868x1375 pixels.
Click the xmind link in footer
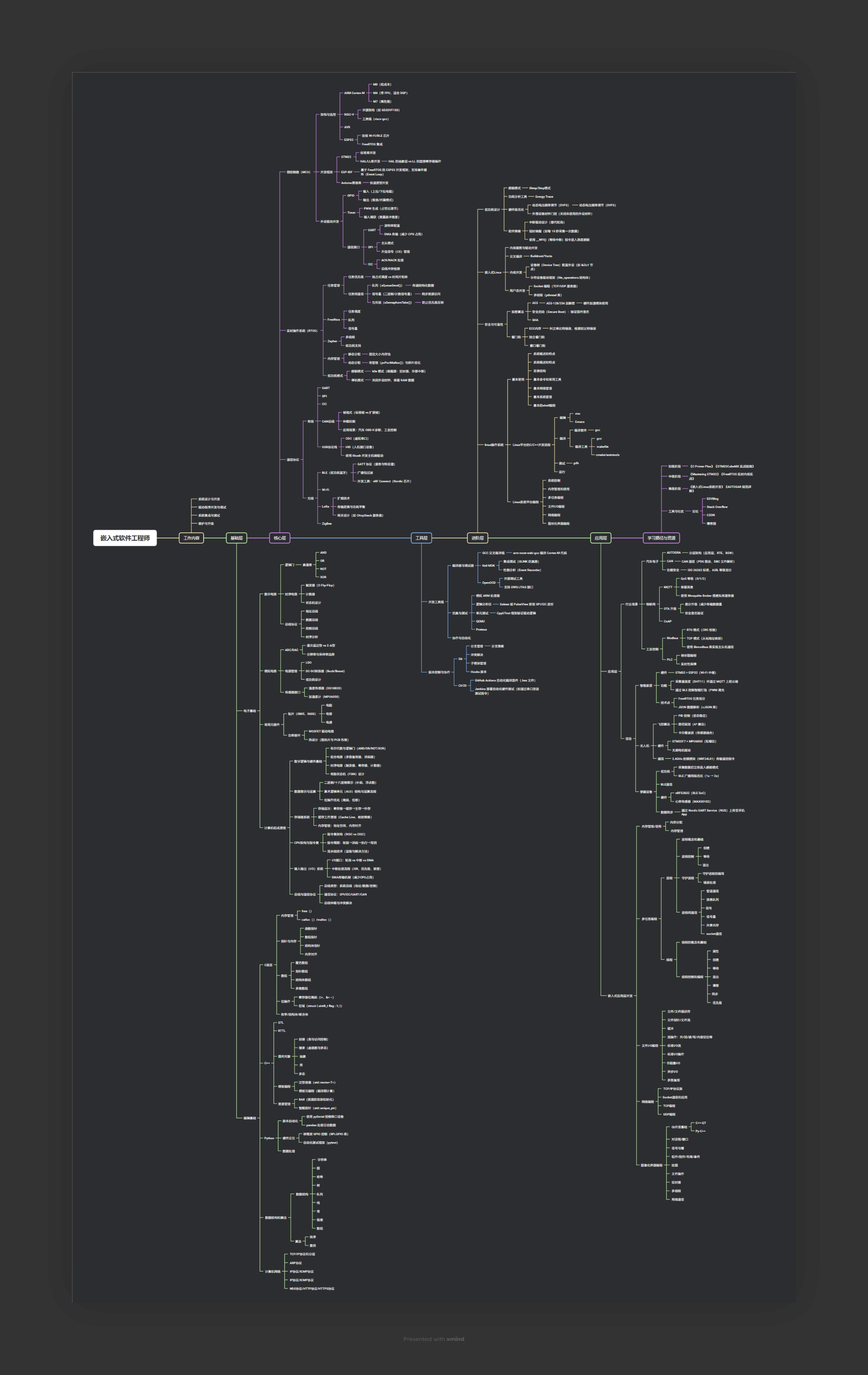(455, 1339)
